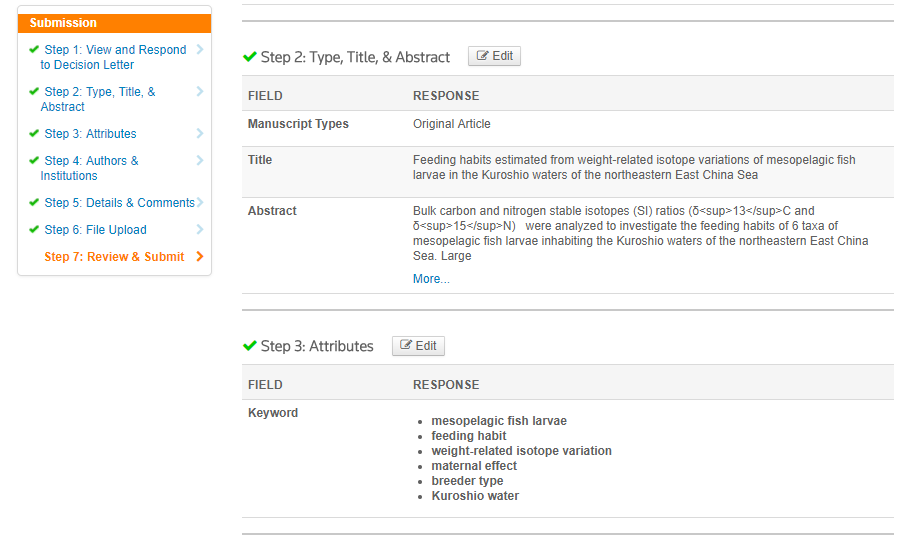Open Step 3: Attributes from the sidebar
The width and height of the screenshot is (906, 544).
(x=90, y=134)
